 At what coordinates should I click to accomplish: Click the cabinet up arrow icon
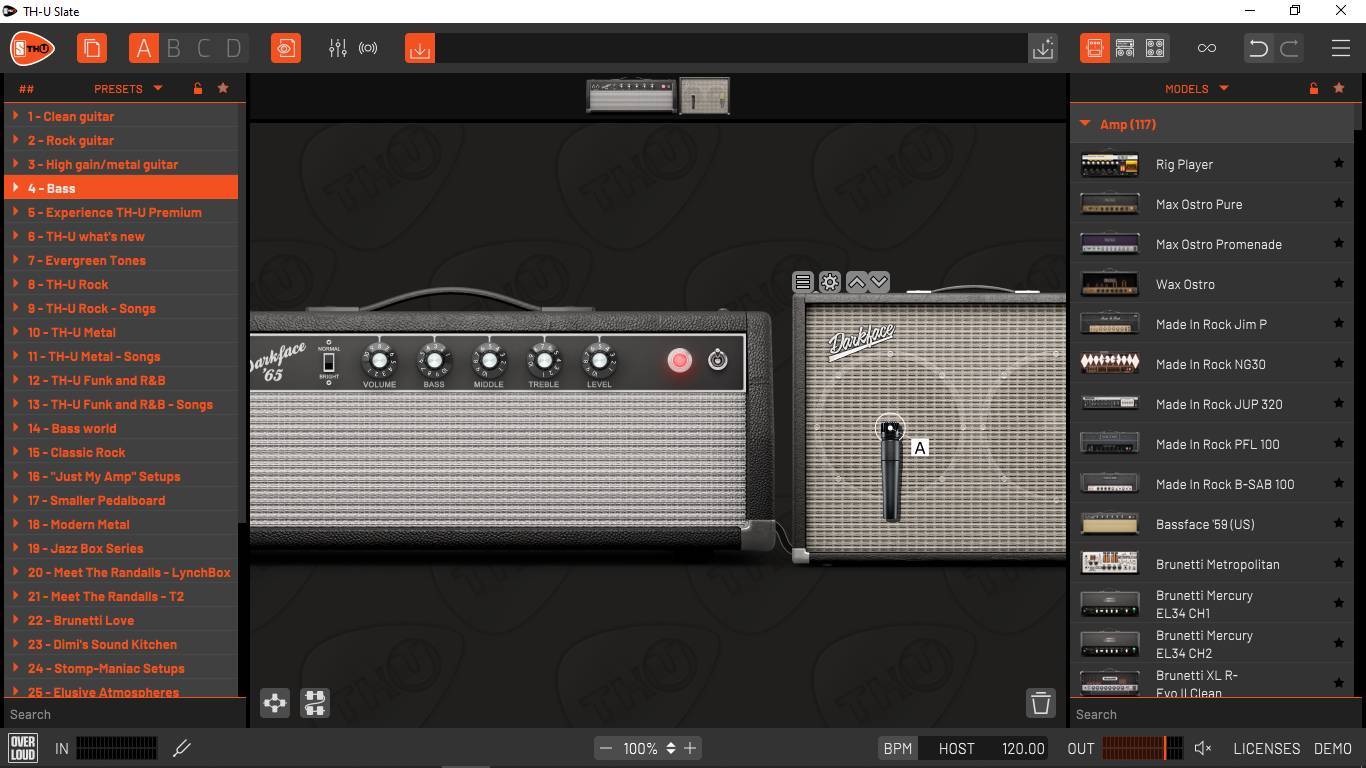(857, 282)
